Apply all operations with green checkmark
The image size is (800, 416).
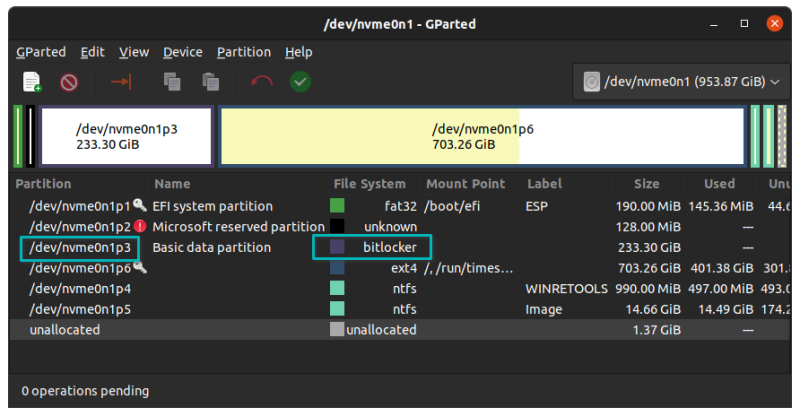tap(300, 82)
